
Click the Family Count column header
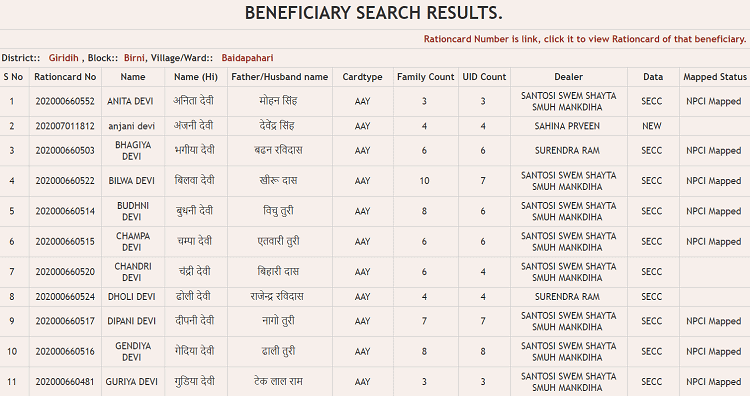[x=425, y=77]
